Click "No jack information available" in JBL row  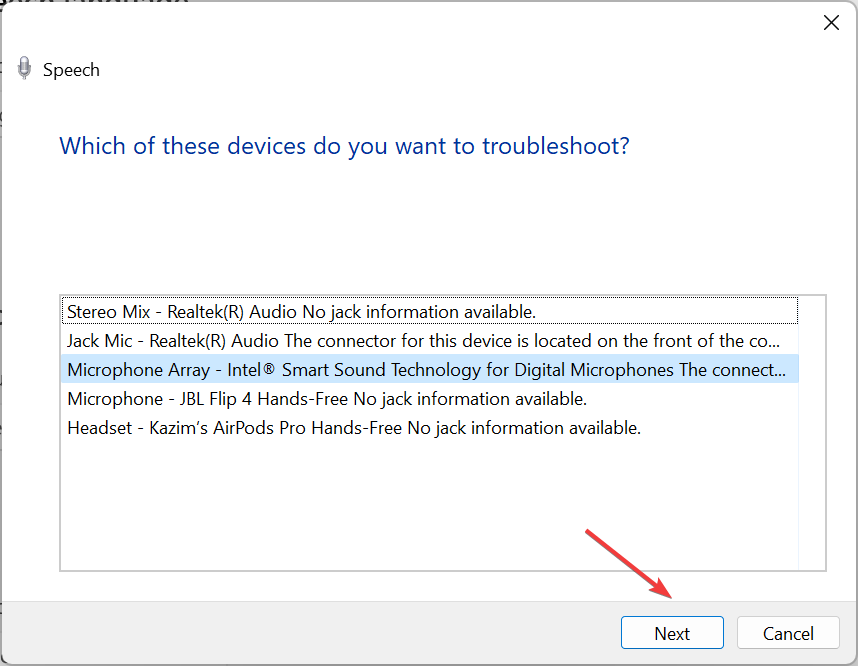pyautogui.click(x=470, y=399)
